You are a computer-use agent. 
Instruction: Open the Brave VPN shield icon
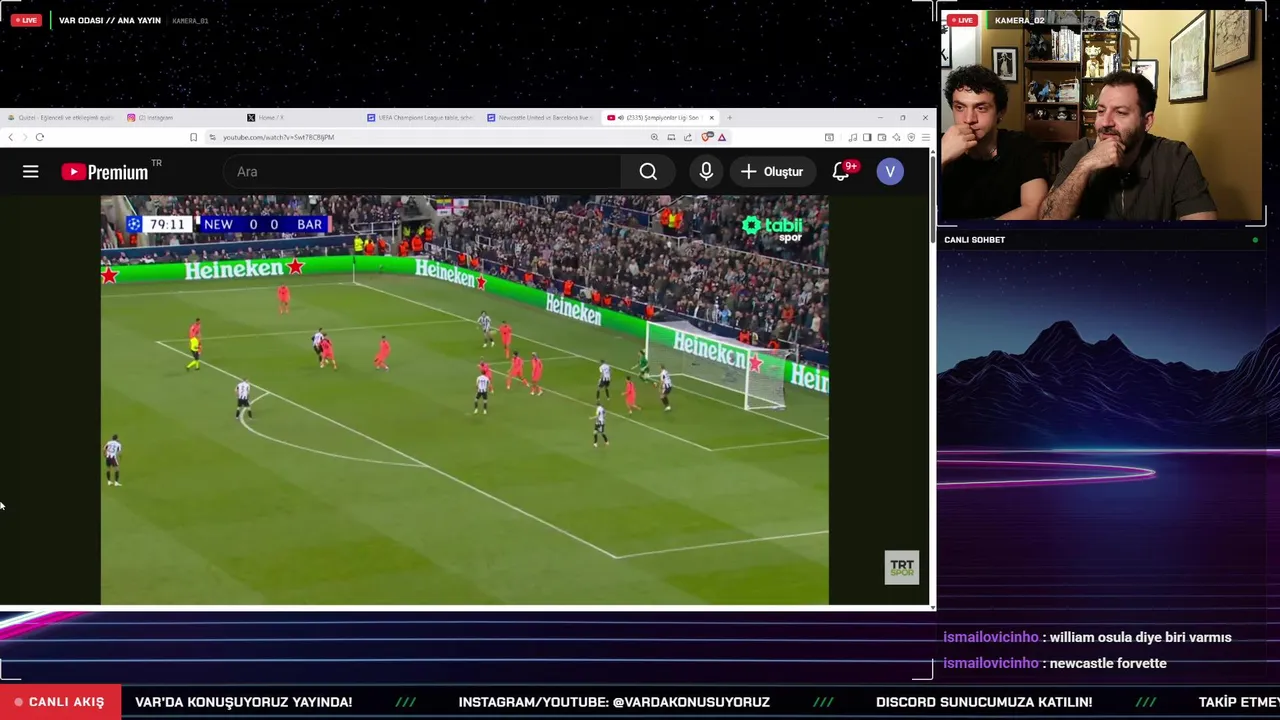(x=911, y=137)
